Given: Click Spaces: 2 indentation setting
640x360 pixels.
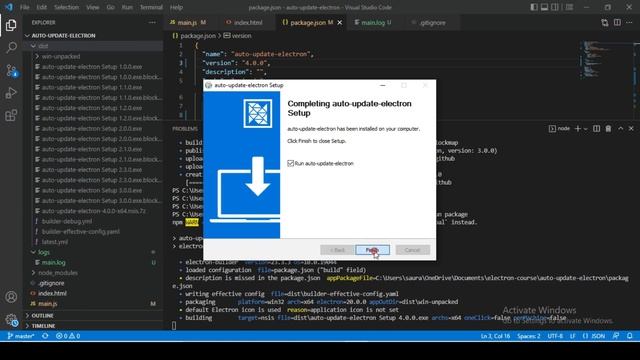Looking at the screenshot, I should (x=529, y=336).
